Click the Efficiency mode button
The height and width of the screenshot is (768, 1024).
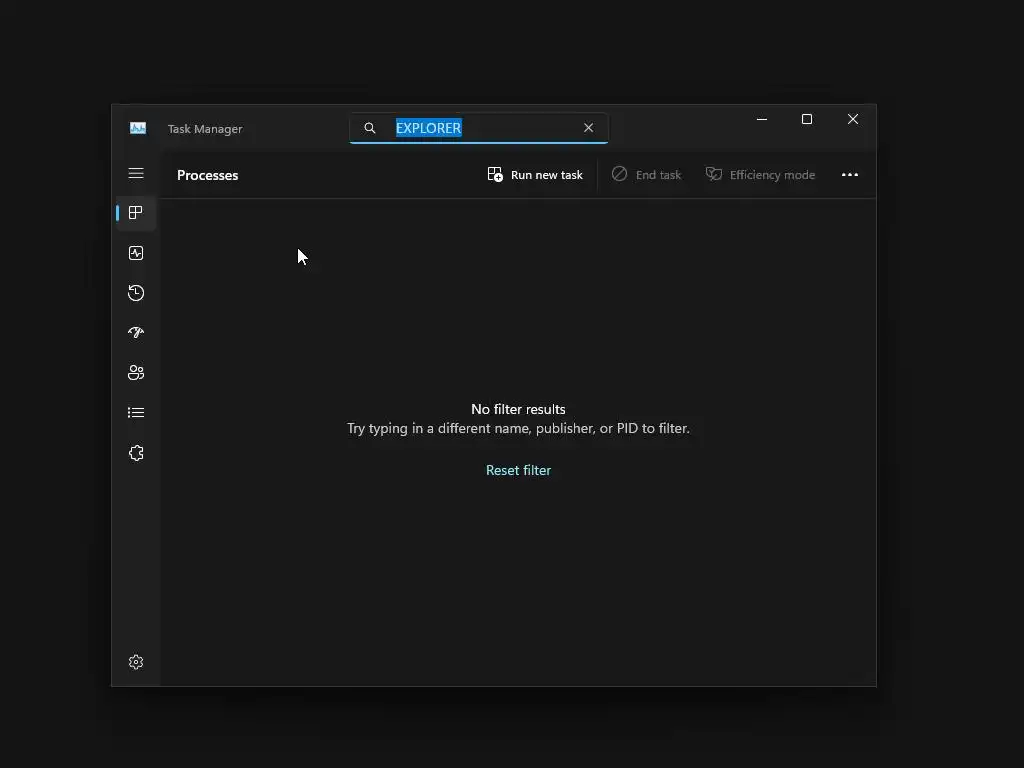tap(760, 175)
